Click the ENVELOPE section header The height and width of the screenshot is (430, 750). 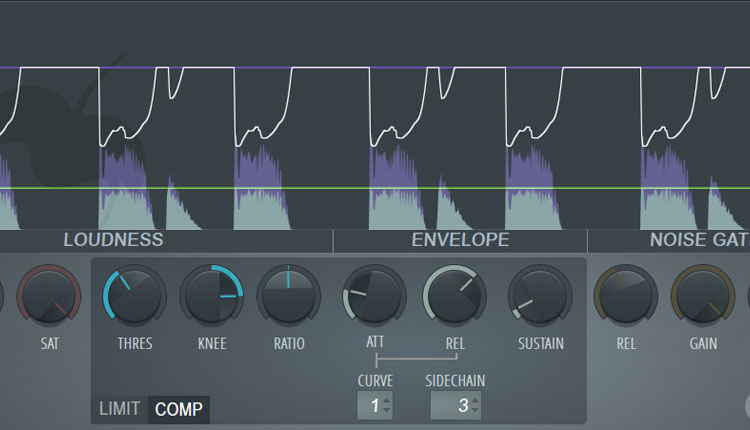(x=460, y=240)
